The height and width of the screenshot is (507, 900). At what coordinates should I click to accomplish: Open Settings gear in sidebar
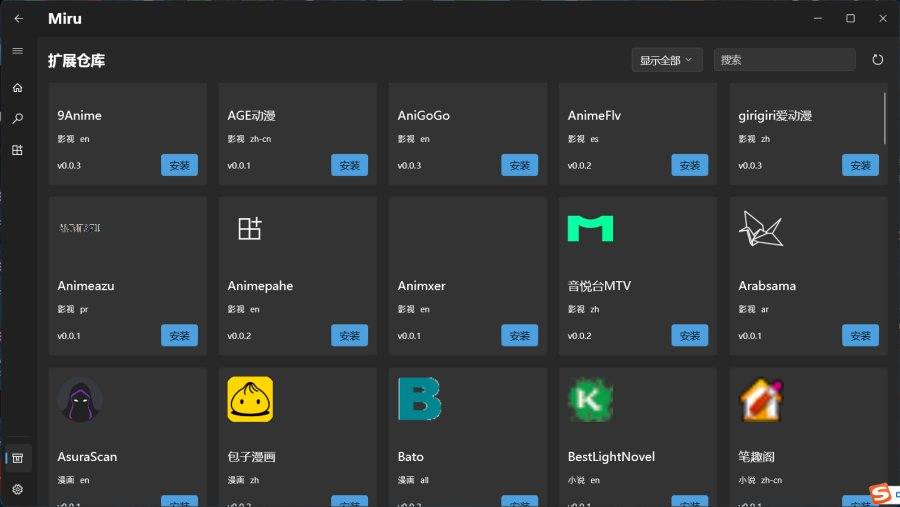(x=18, y=489)
